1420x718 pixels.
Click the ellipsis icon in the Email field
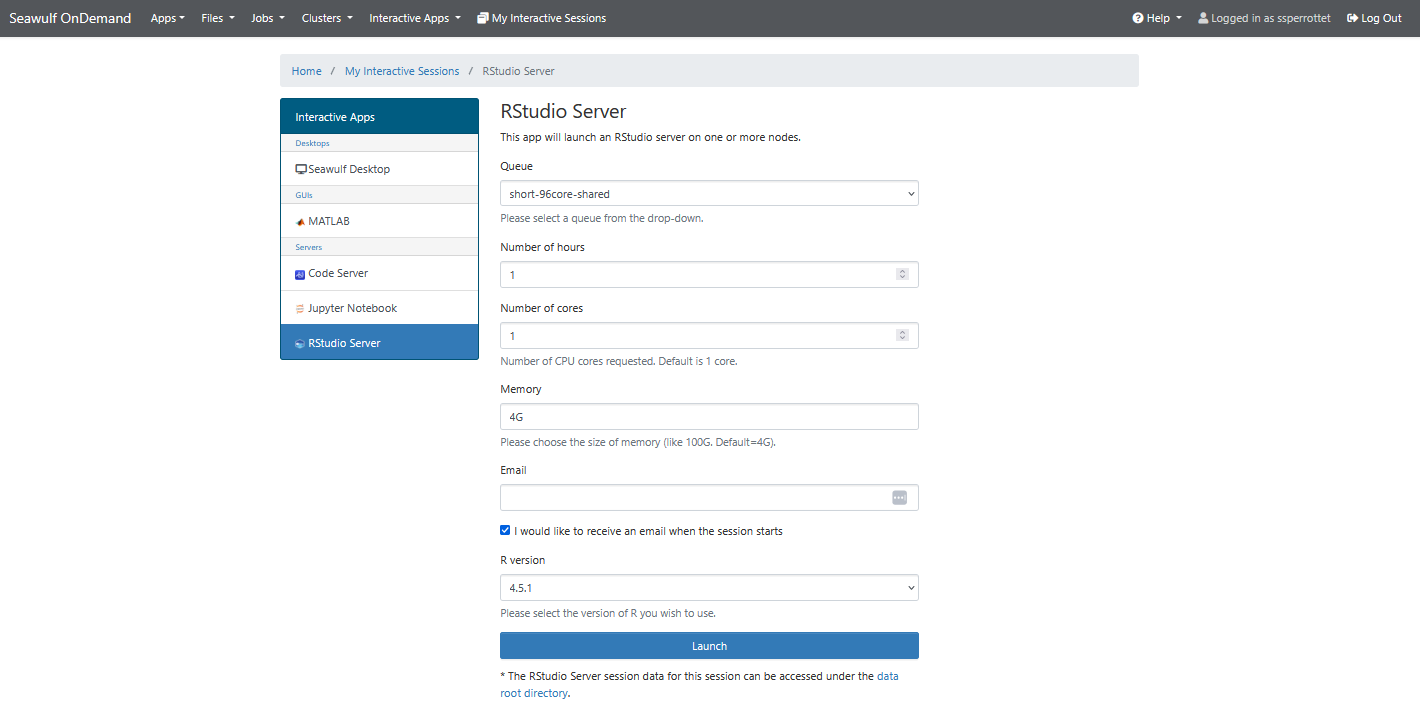tap(899, 497)
